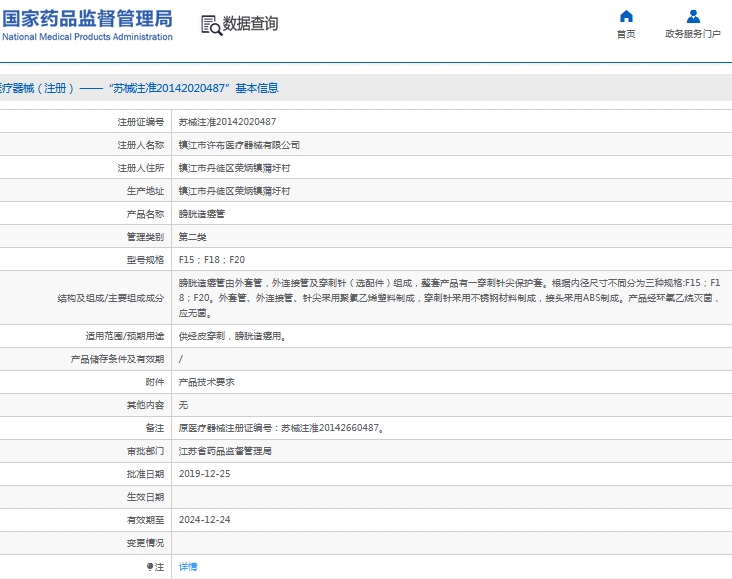Click the 生效日期 label
The height and width of the screenshot is (579, 732).
click(x=145, y=497)
